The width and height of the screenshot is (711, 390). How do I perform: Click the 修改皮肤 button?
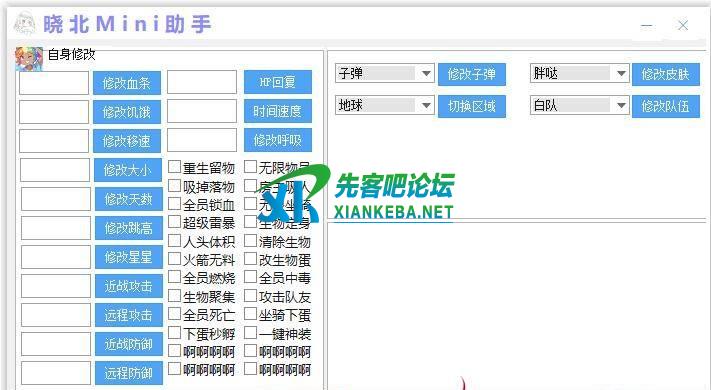click(666, 74)
